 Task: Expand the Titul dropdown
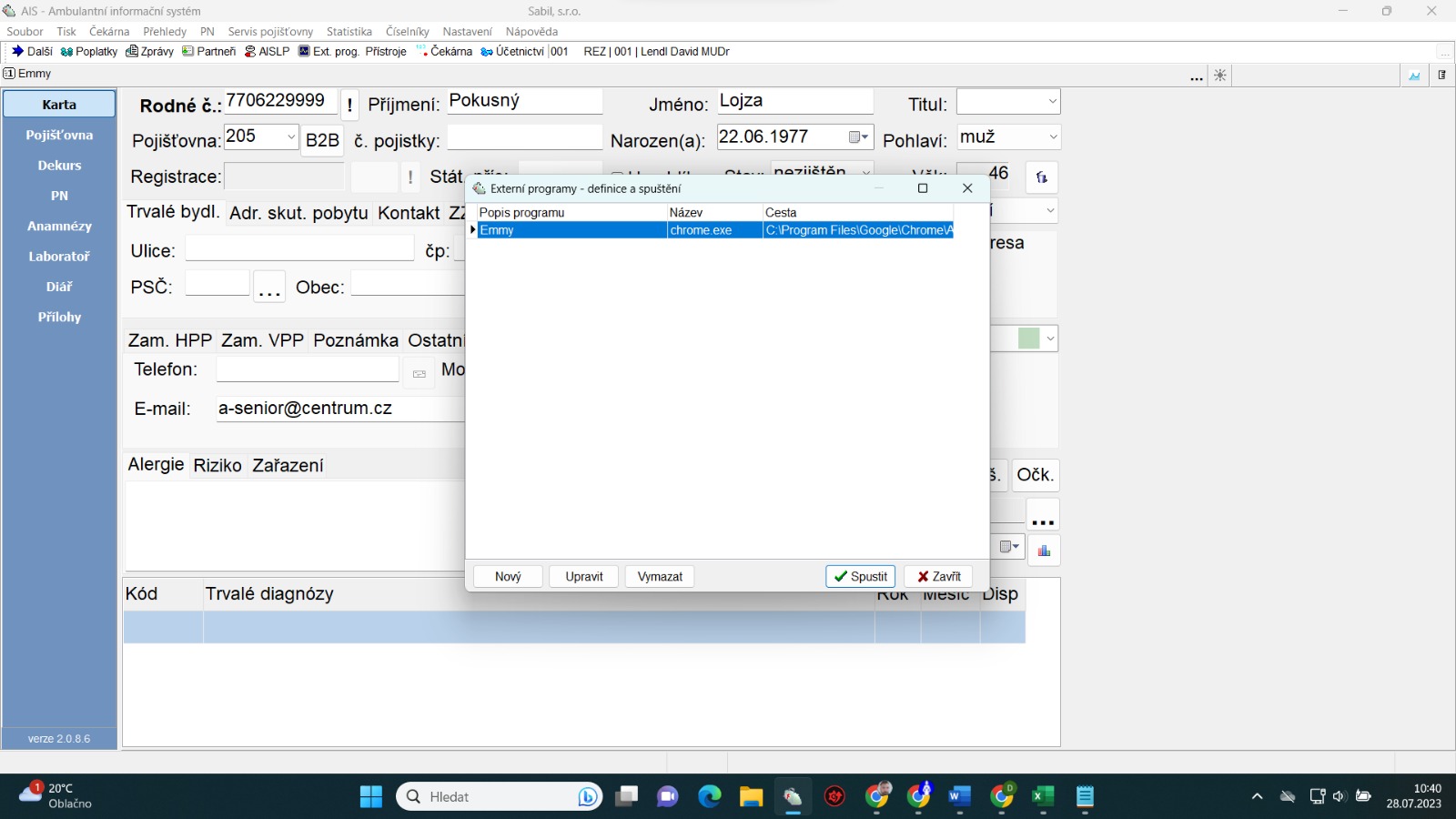(x=1053, y=102)
